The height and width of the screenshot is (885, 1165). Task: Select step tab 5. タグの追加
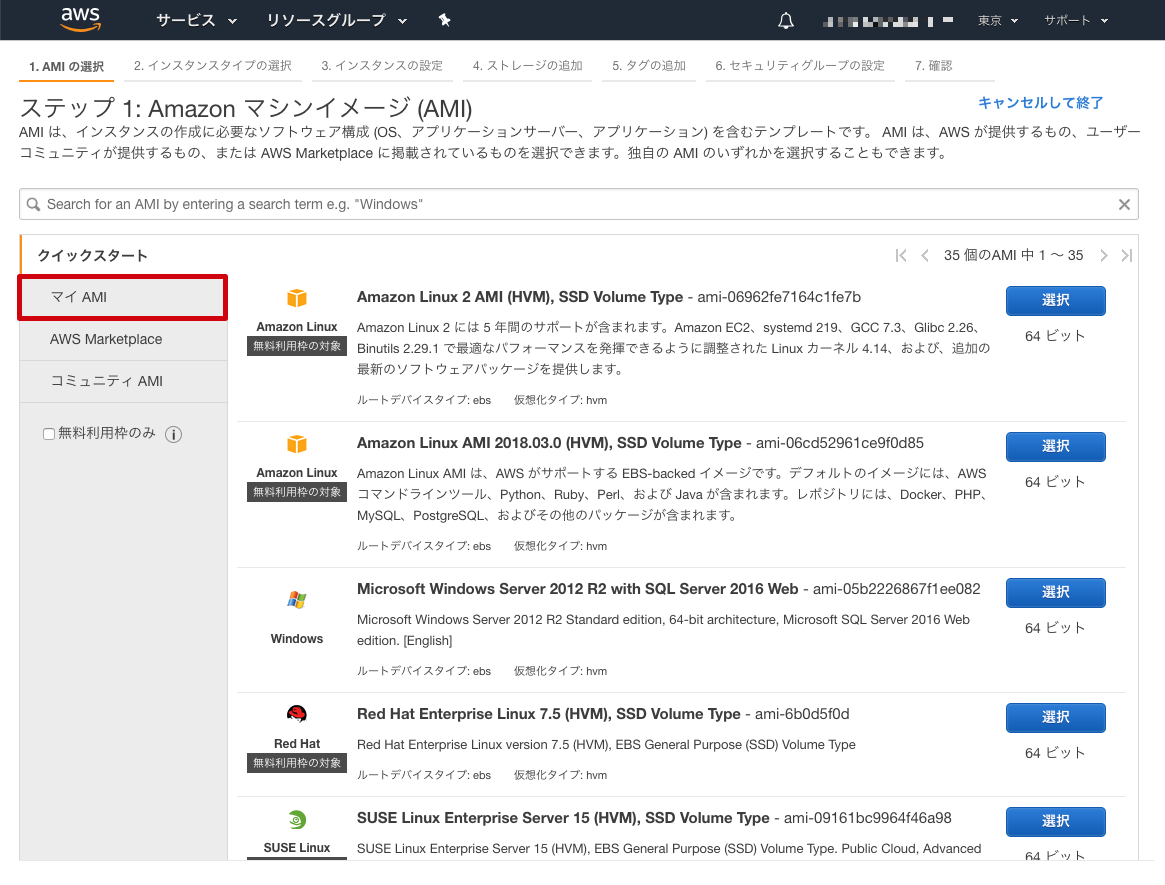649,65
